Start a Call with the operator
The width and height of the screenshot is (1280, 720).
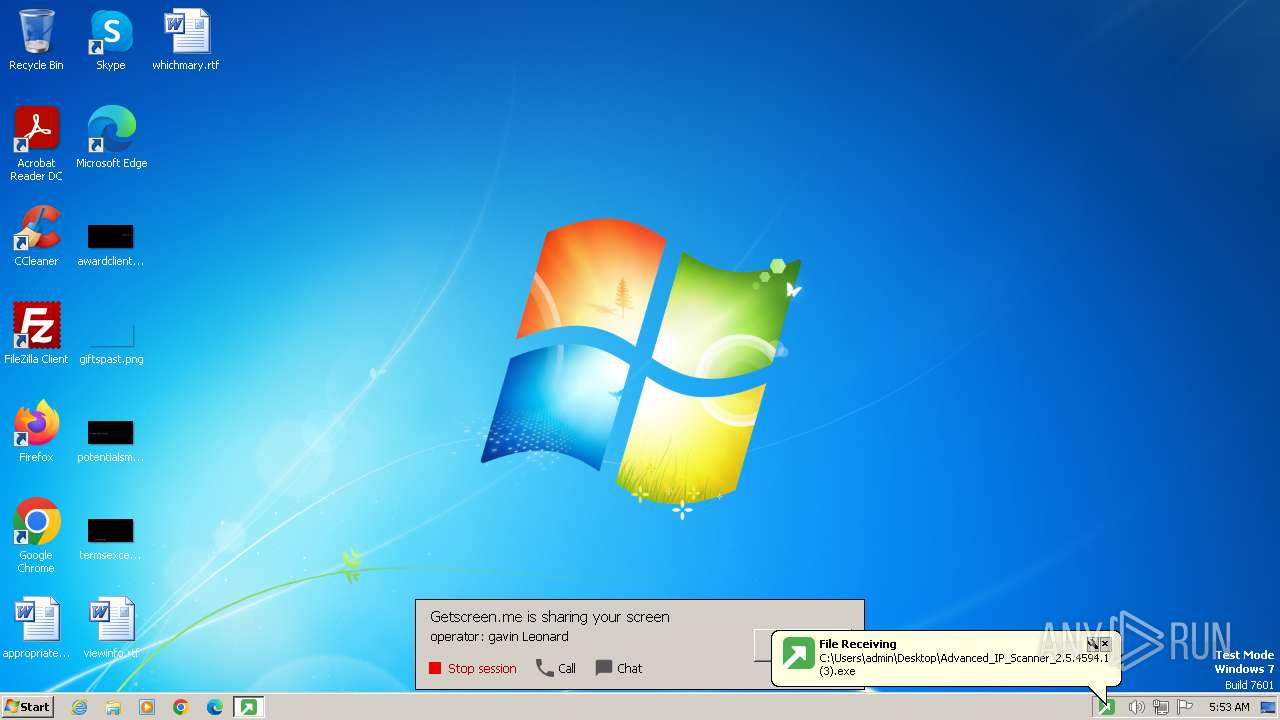(x=556, y=668)
